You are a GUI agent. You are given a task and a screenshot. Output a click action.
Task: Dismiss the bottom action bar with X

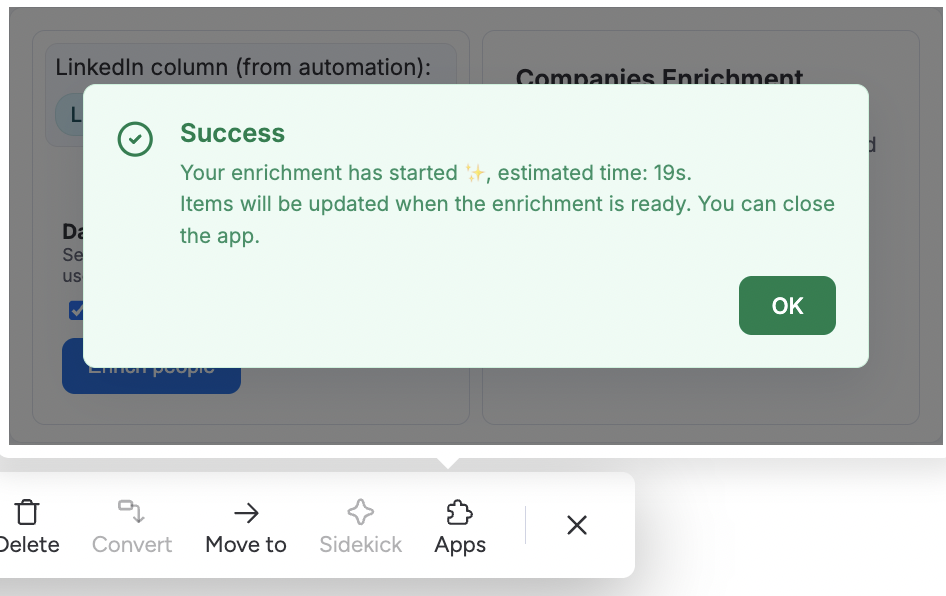(x=577, y=525)
